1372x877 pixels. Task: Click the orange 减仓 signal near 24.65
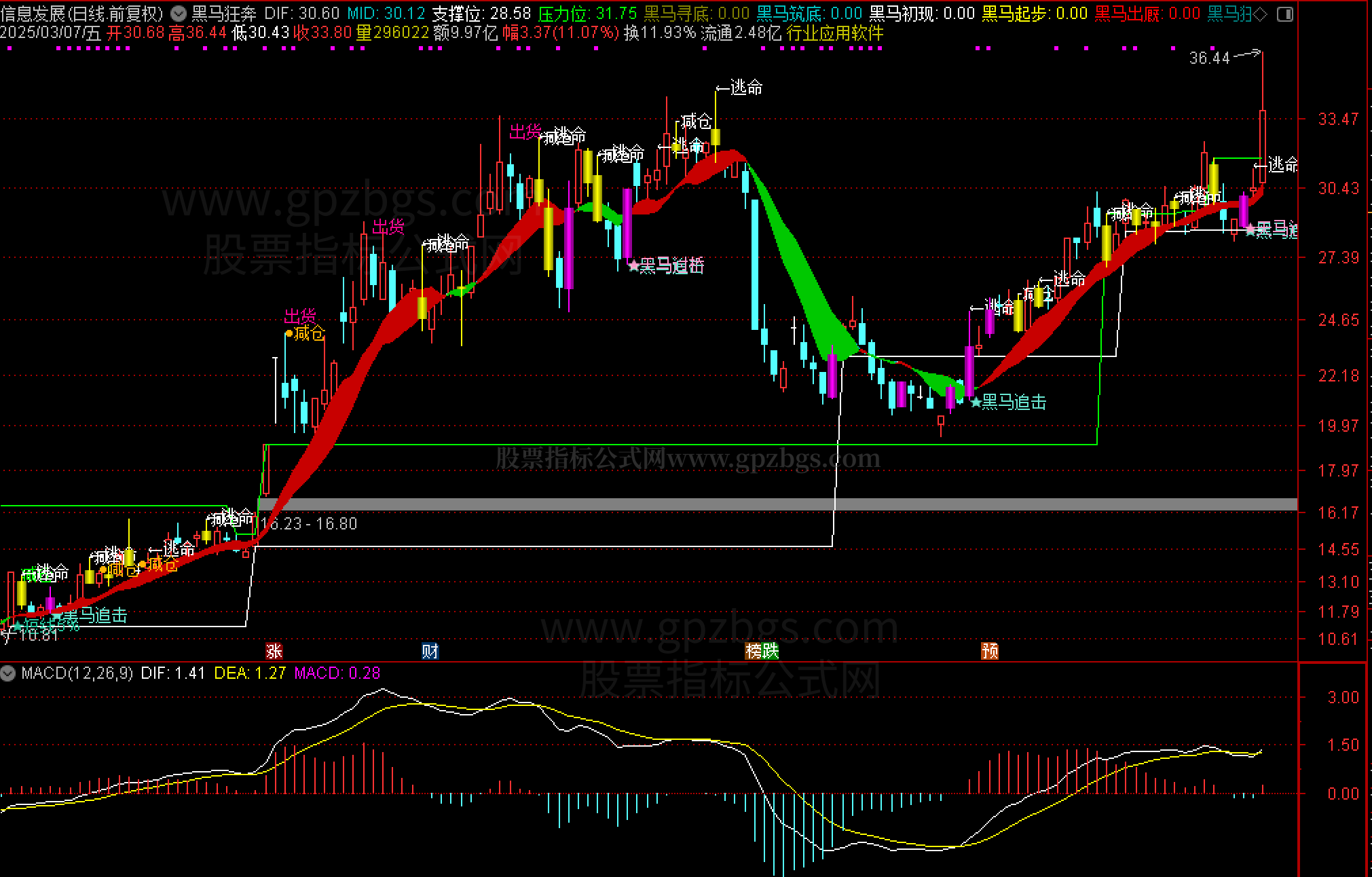(x=306, y=333)
